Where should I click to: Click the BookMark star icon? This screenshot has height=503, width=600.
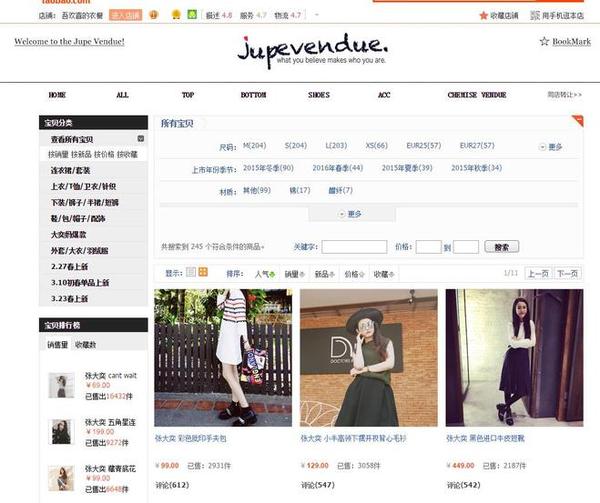tap(544, 41)
